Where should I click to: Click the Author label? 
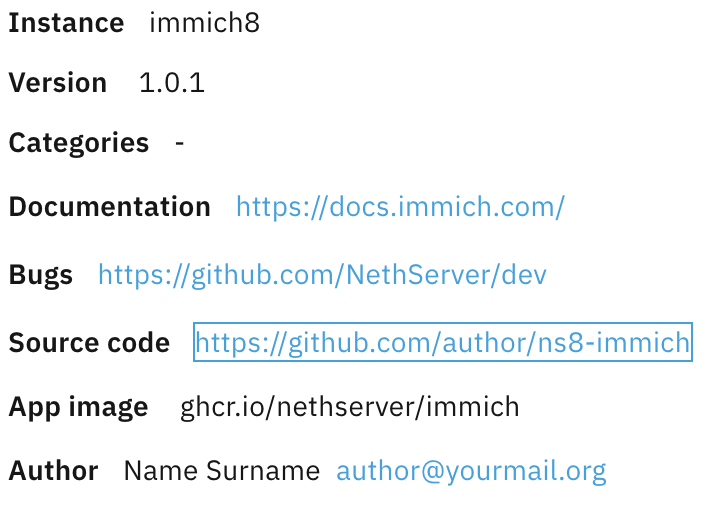[53, 471]
